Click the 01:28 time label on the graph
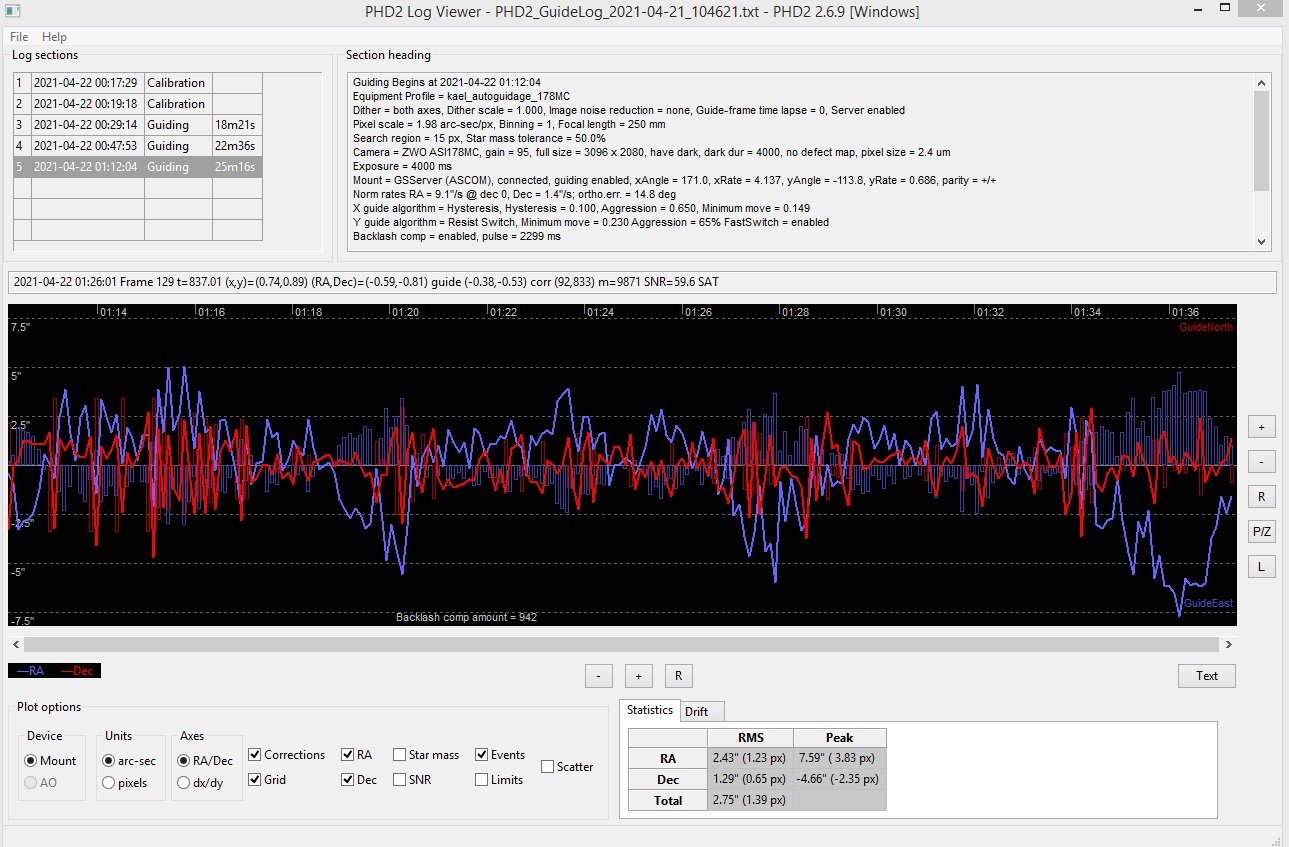The height and width of the screenshot is (847, 1289). point(795,312)
